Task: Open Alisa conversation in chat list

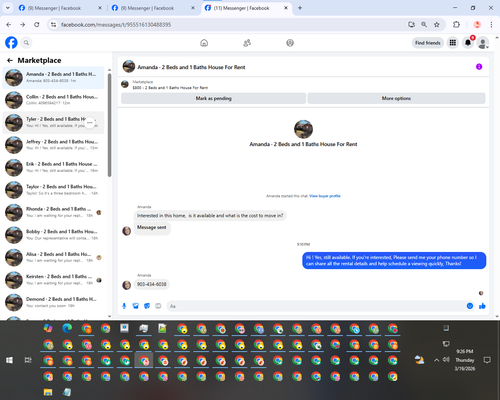Action: point(53,257)
